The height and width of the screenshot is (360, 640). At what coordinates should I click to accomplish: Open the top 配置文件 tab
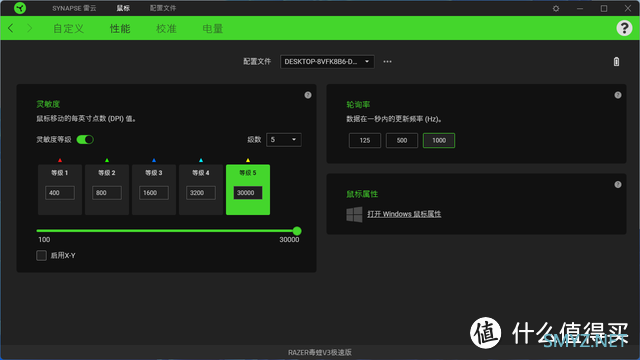click(x=163, y=8)
